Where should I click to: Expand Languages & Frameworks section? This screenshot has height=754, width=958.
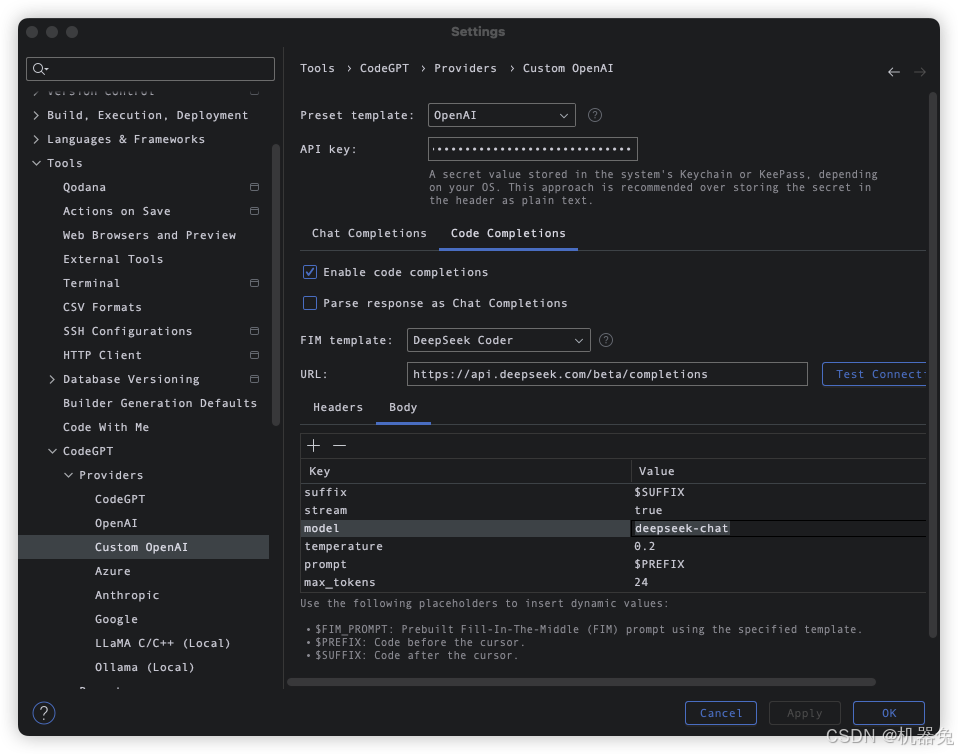tap(36, 139)
